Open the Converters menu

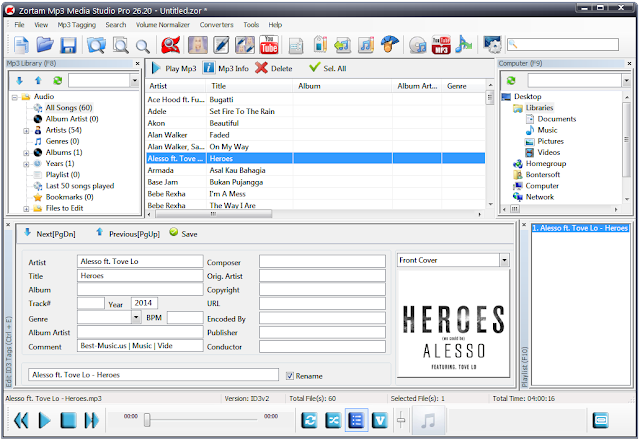[x=216, y=24]
